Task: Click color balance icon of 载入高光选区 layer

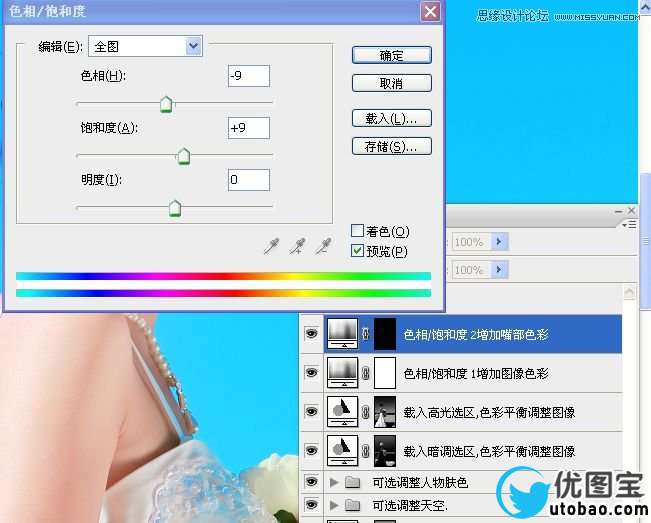Action: click(x=343, y=411)
